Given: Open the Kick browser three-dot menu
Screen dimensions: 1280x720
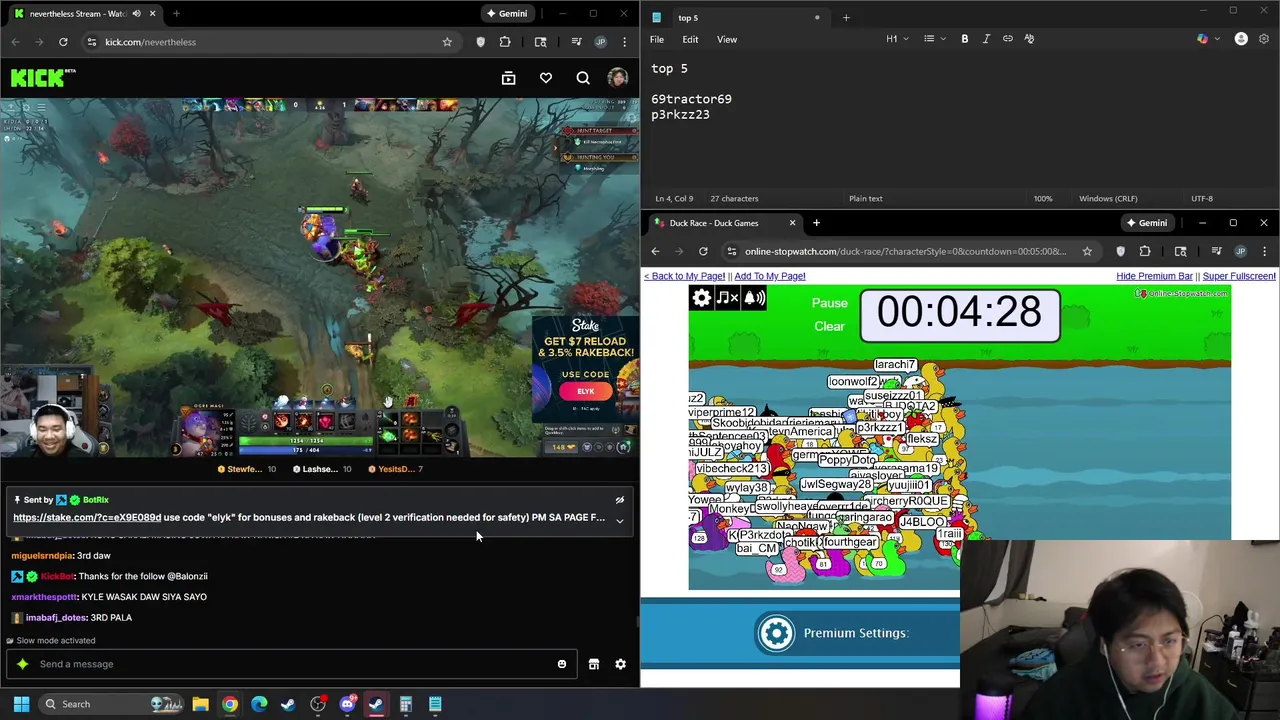Looking at the screenshot, I should (624, 42).
